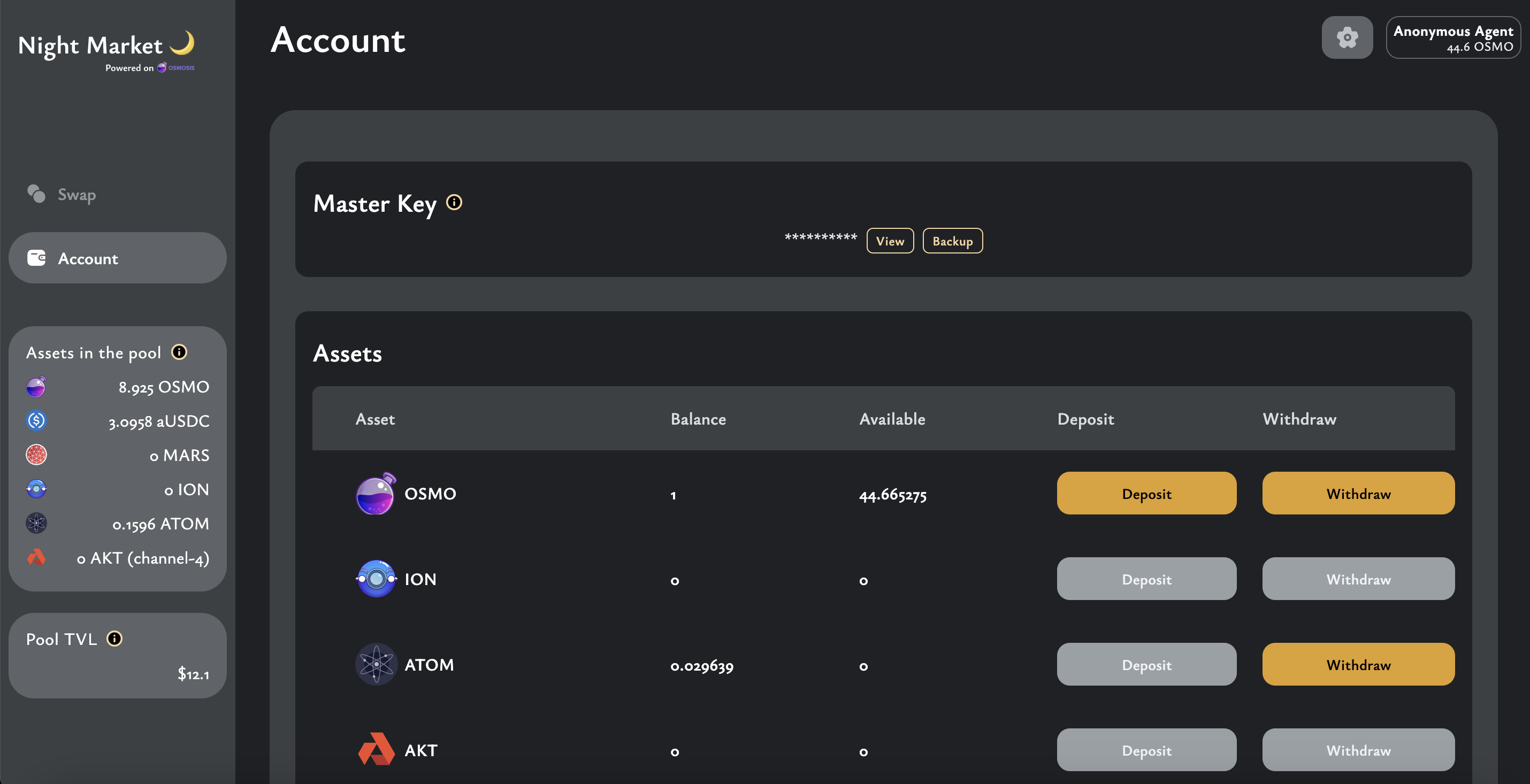This screenshot has width=1530, height=784.
Task: Withdraw OSMO from the account
Action: point(1358,494)
